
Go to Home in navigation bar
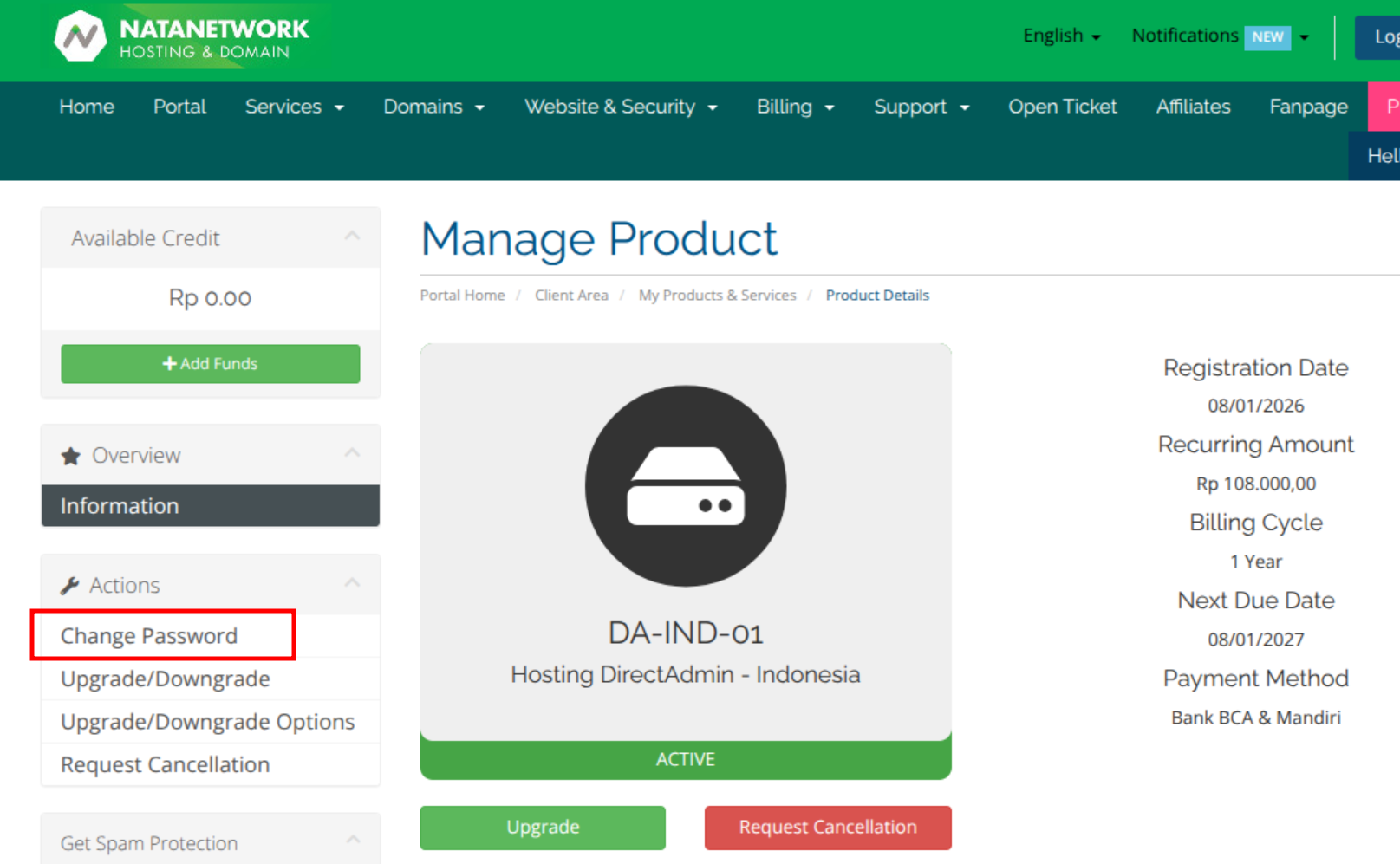pyautogui.click(x=87, y=107)
